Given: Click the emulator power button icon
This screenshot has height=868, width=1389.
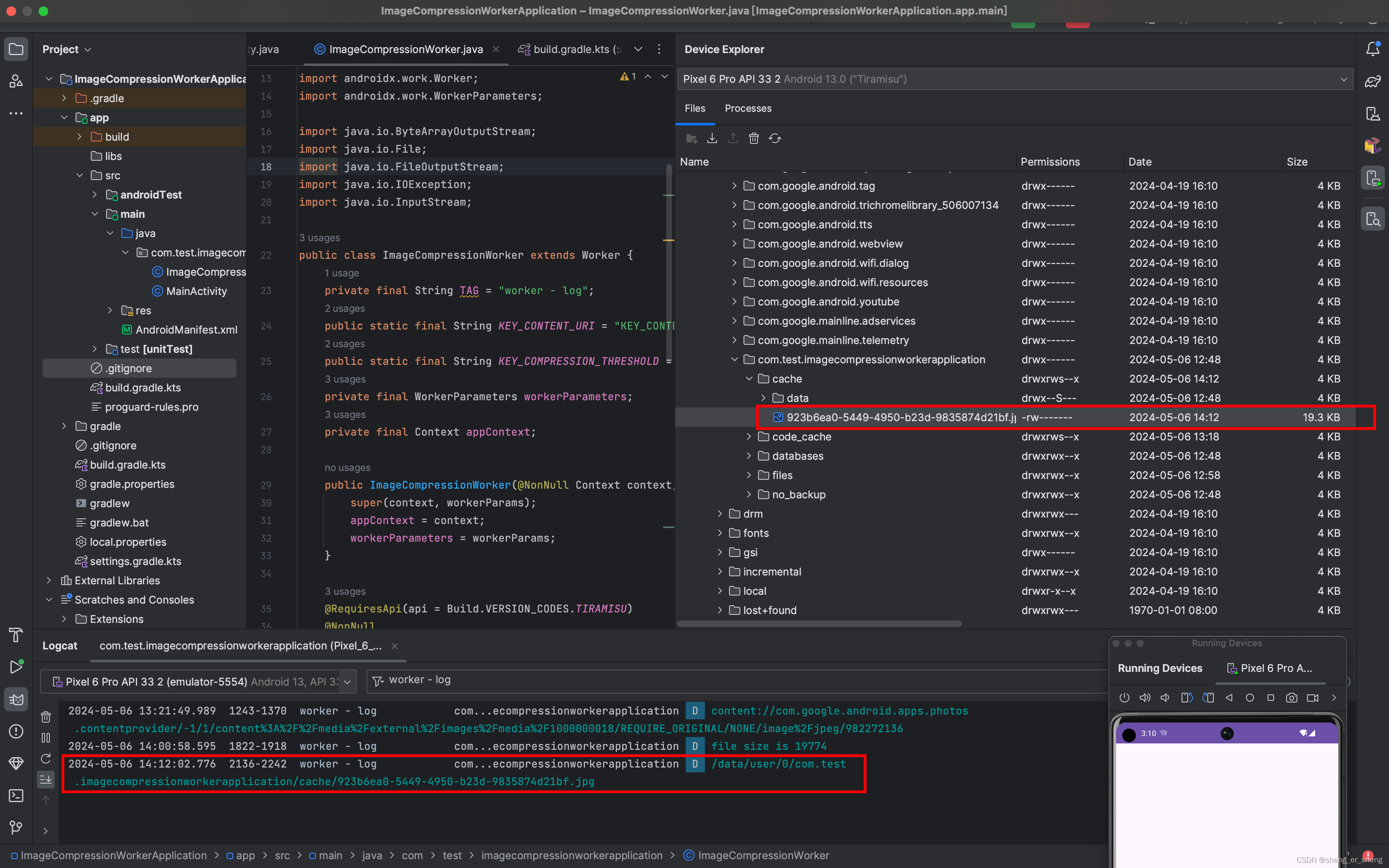Looking at the screenshot, I should click(1124, 698).
